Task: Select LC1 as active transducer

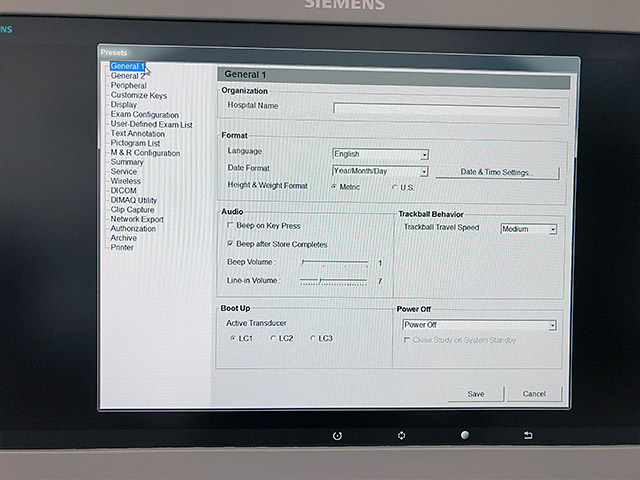Action: tap(242, 338)
